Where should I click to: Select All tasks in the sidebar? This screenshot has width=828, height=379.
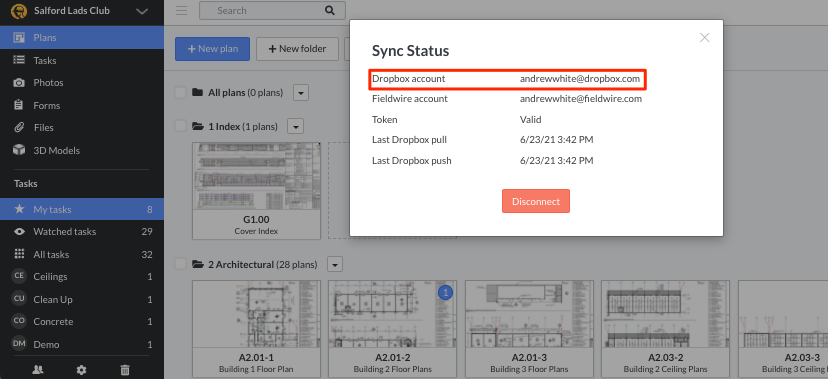82,254
